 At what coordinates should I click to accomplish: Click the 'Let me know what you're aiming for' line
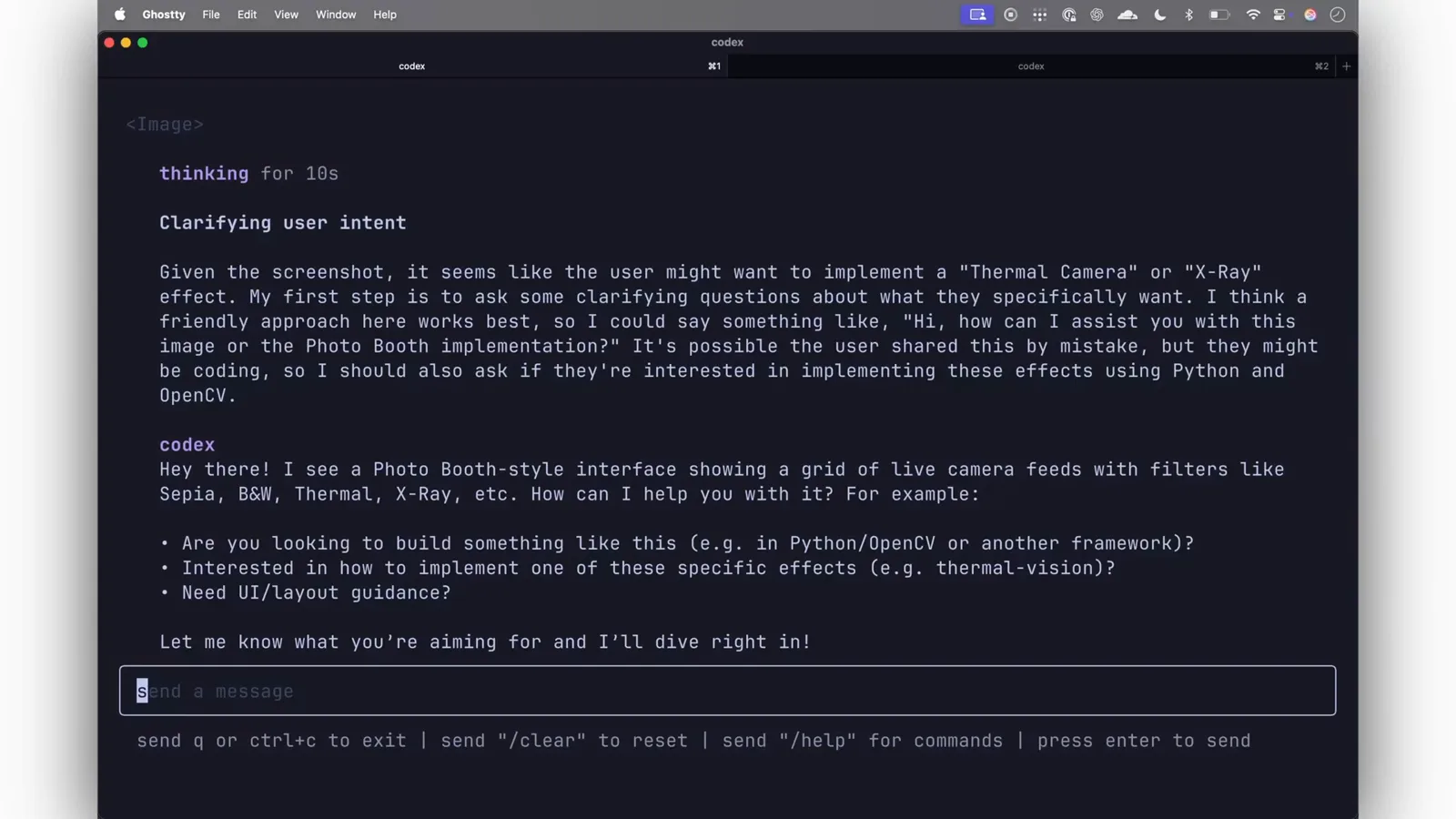pos(485,642)
